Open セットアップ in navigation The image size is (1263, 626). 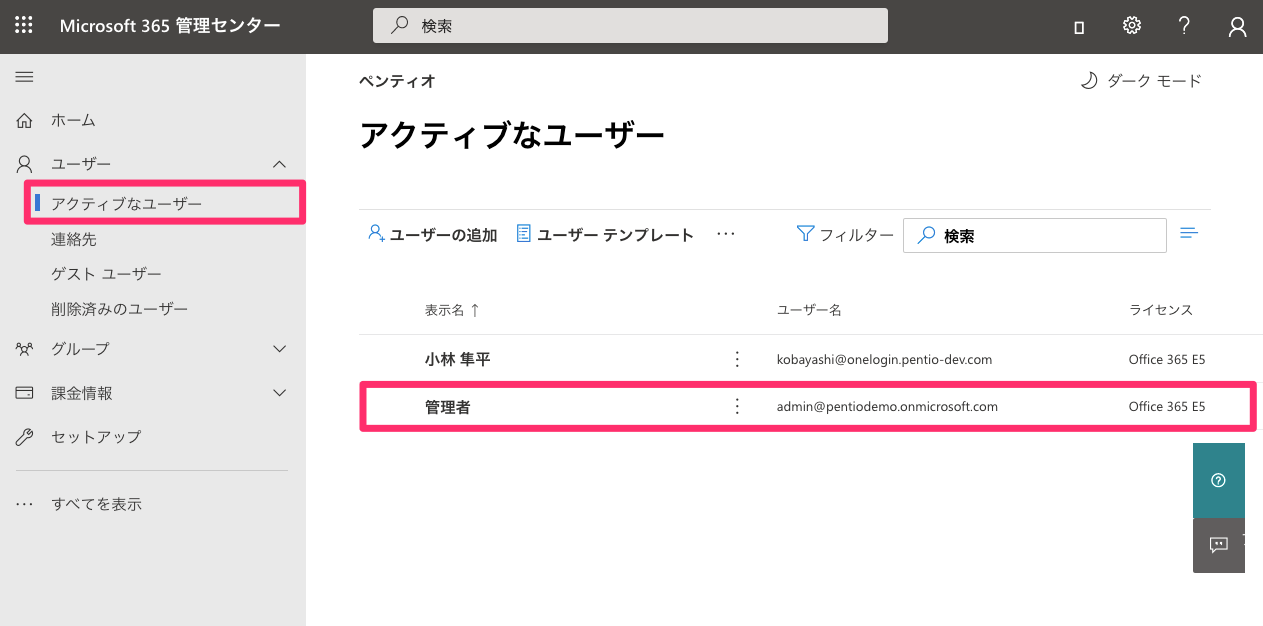(x=96, y=437)
